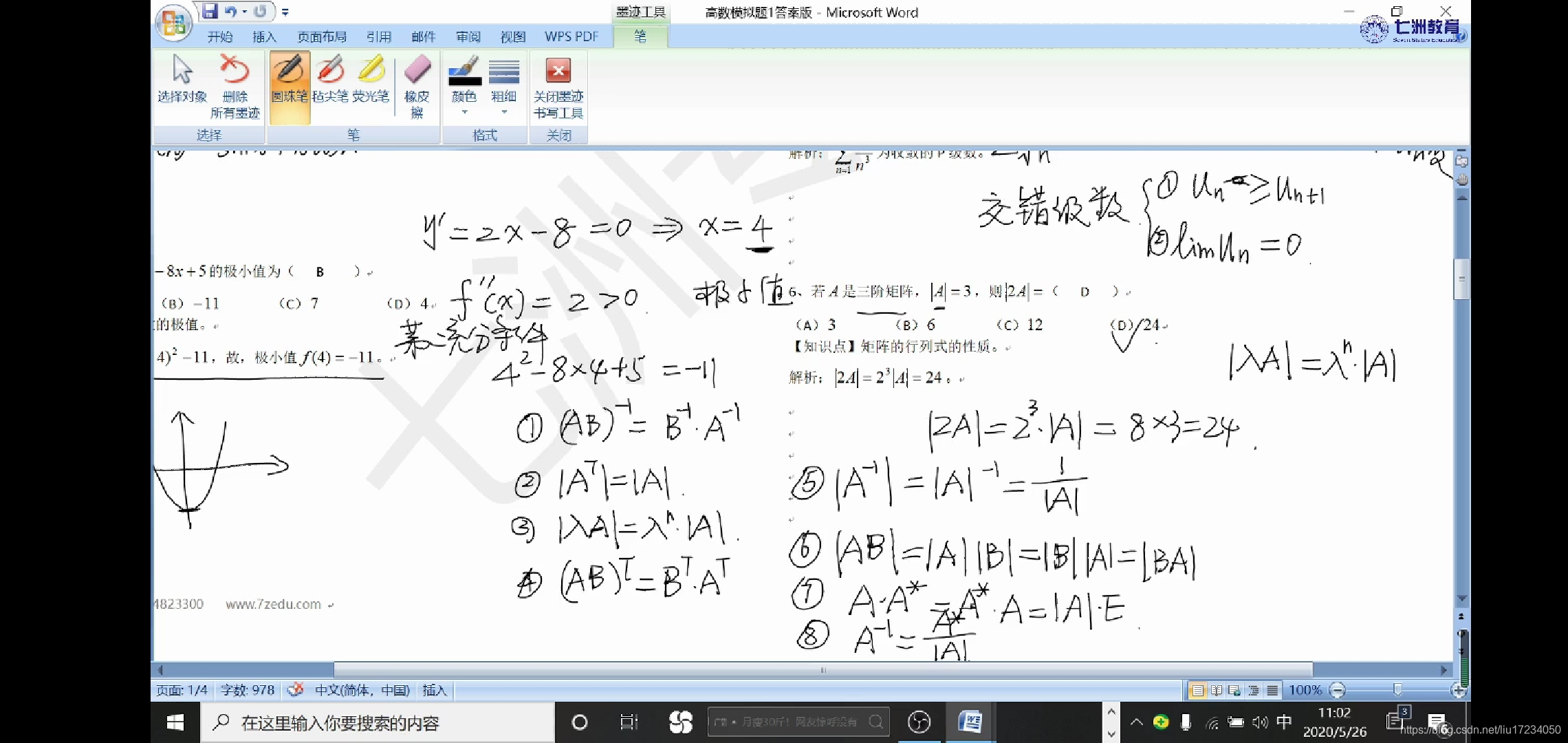Switch to web layout view in status bar
The image size is (1568, 743).
click(1234, 690)
